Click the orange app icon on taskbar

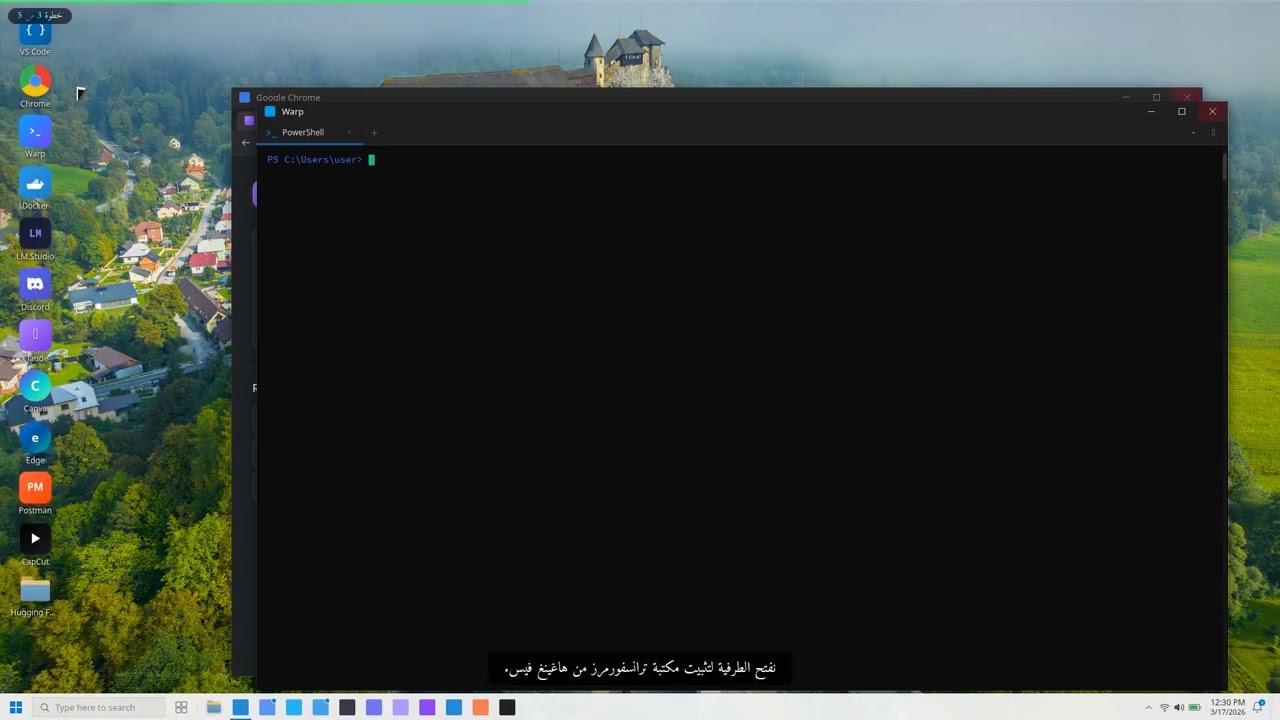coord(480,707)
